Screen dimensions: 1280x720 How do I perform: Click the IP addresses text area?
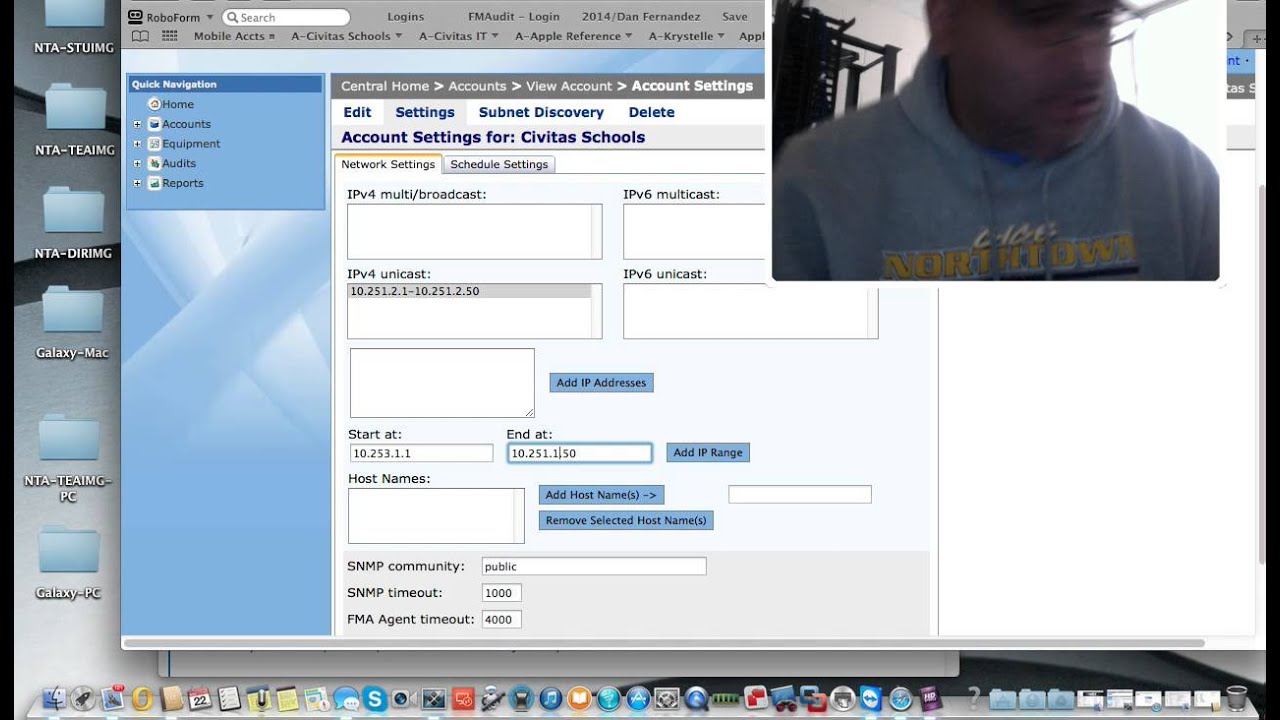[442, 383]
